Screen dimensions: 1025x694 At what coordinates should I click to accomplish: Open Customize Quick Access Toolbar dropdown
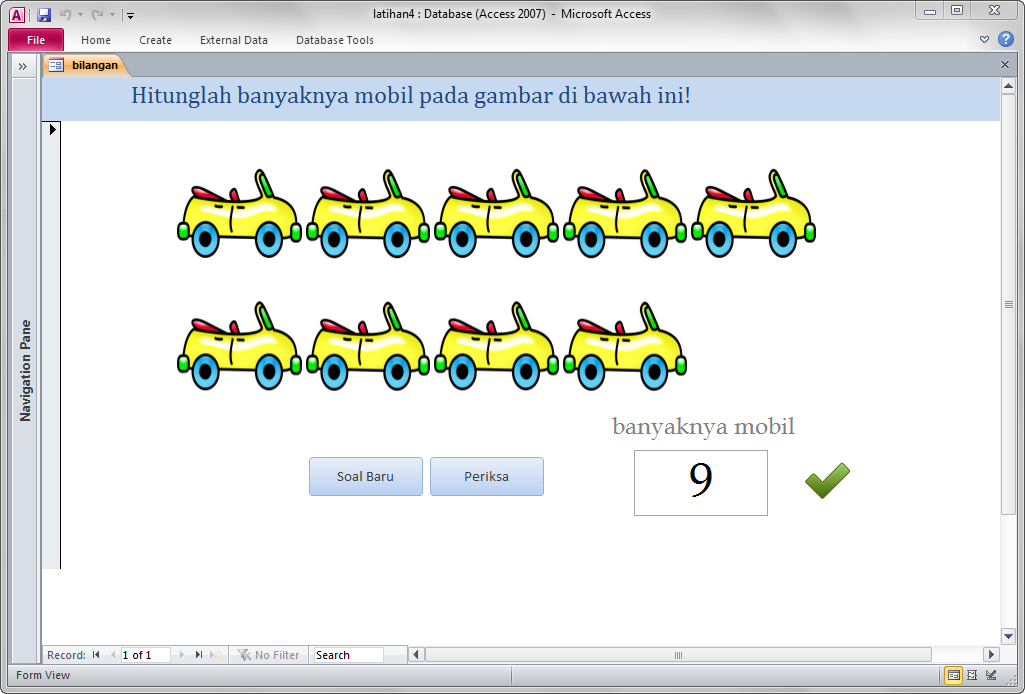[131, 16]
